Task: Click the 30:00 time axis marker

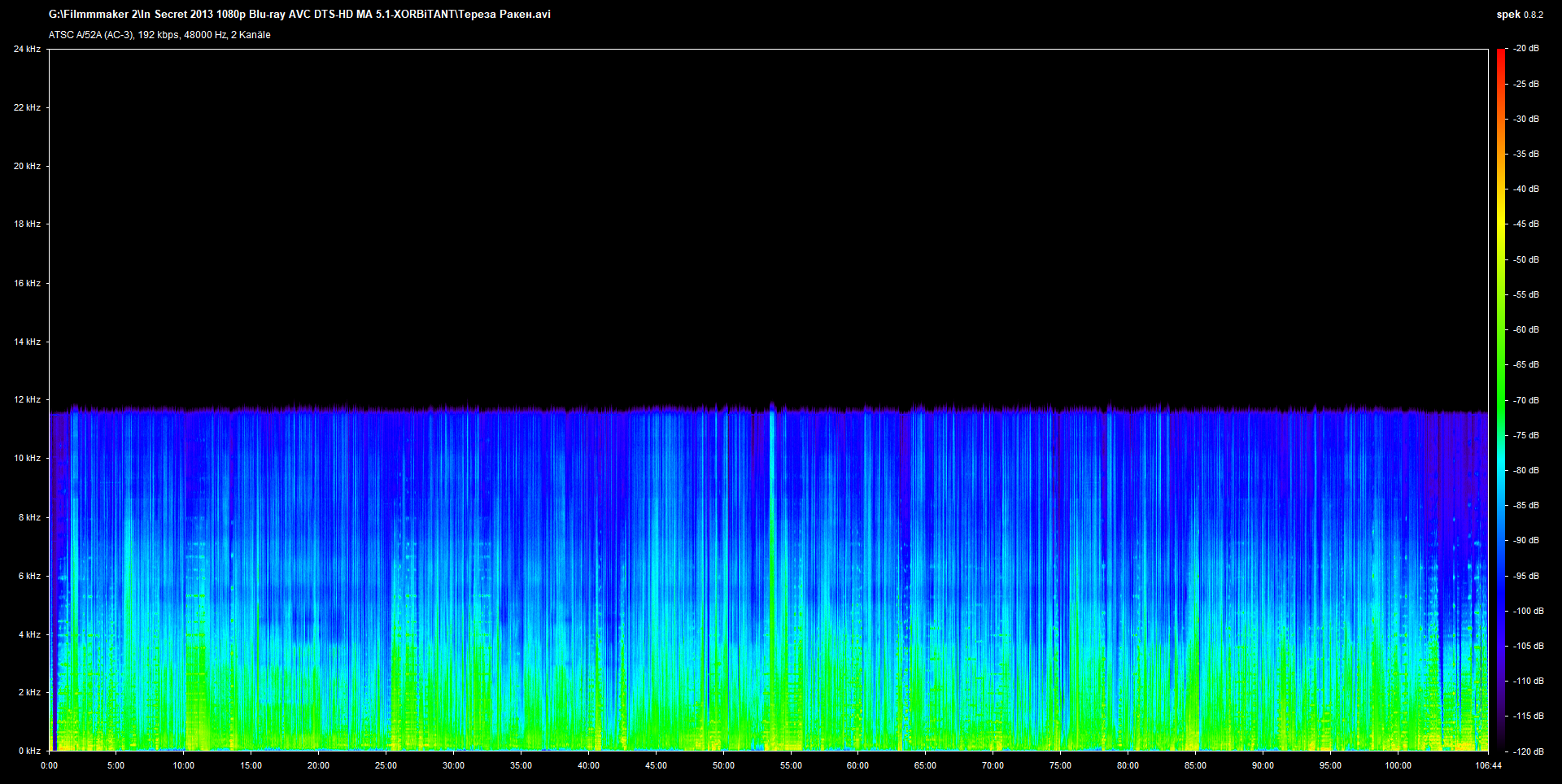Action: tap(453, 765)
